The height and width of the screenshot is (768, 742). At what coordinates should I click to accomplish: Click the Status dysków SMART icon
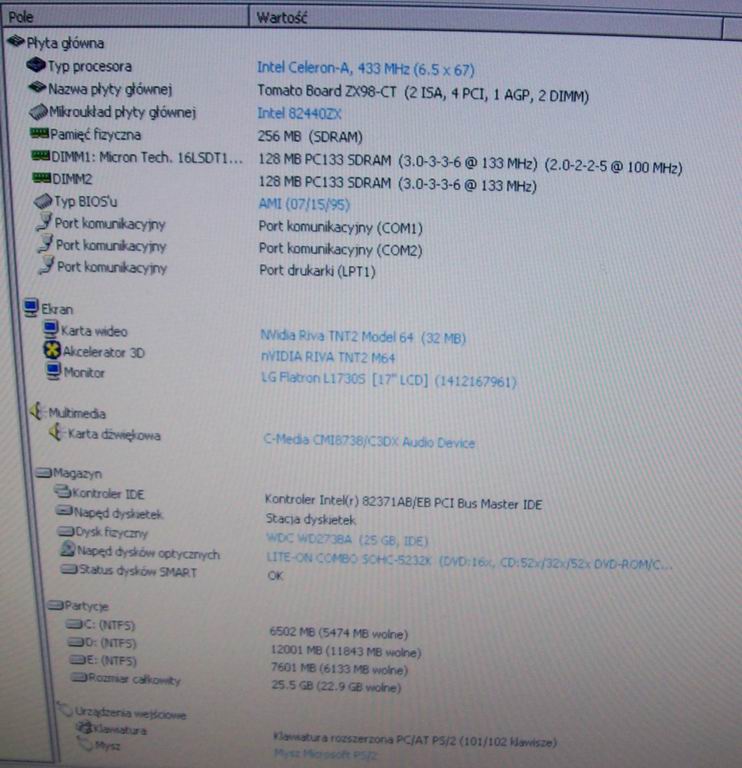pos(69,569)
